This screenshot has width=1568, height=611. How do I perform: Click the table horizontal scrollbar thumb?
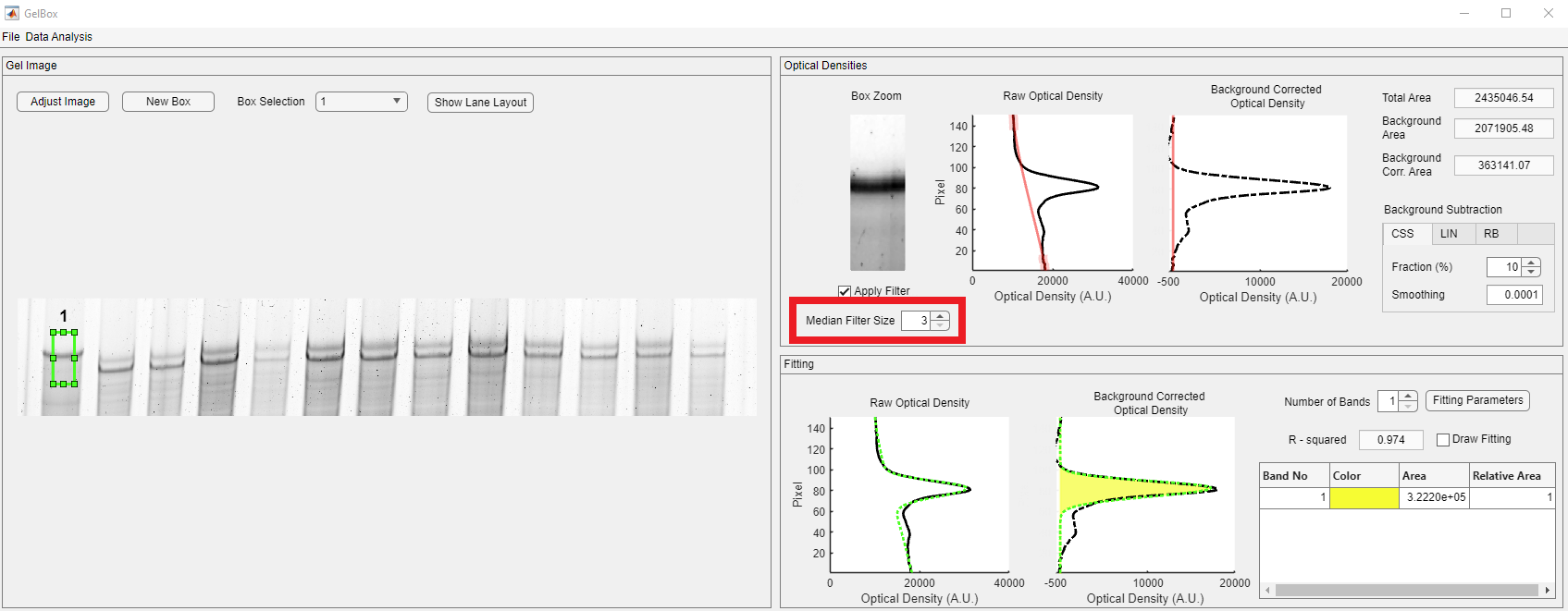coord(1407,590)
